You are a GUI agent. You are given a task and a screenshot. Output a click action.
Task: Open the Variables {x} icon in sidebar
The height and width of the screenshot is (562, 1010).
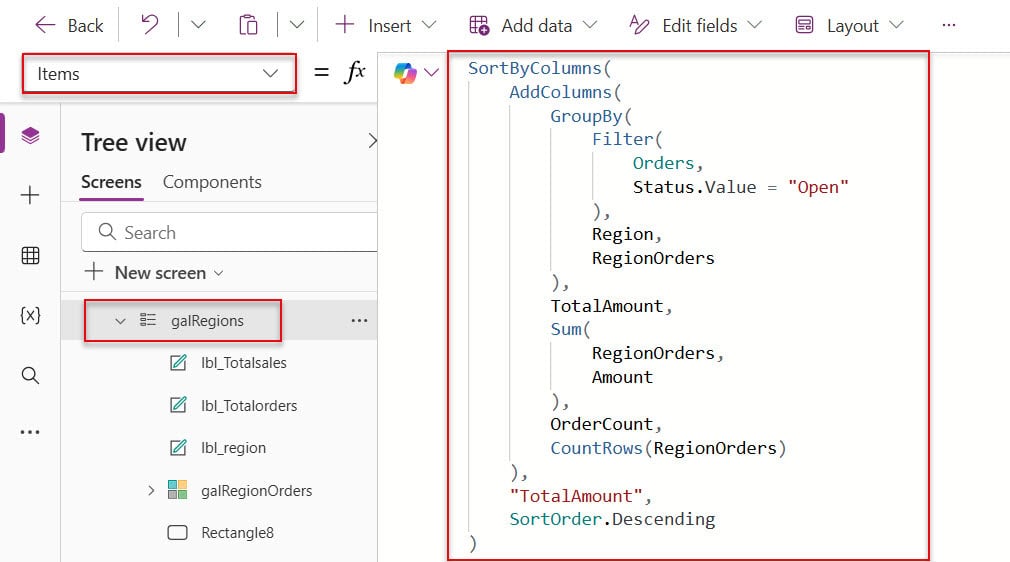(30, 315)
